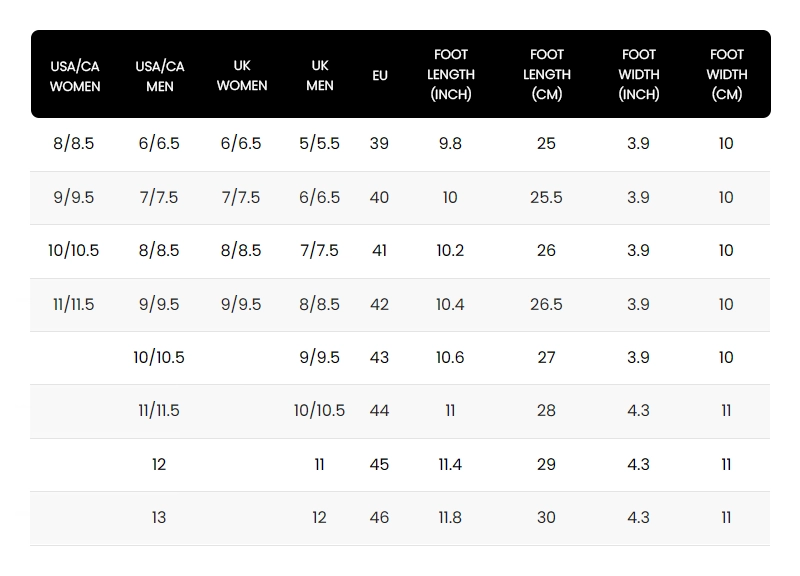Select the UK WOMEN column header
This screenshot has width=800, height=576.
tap(242, 76)
